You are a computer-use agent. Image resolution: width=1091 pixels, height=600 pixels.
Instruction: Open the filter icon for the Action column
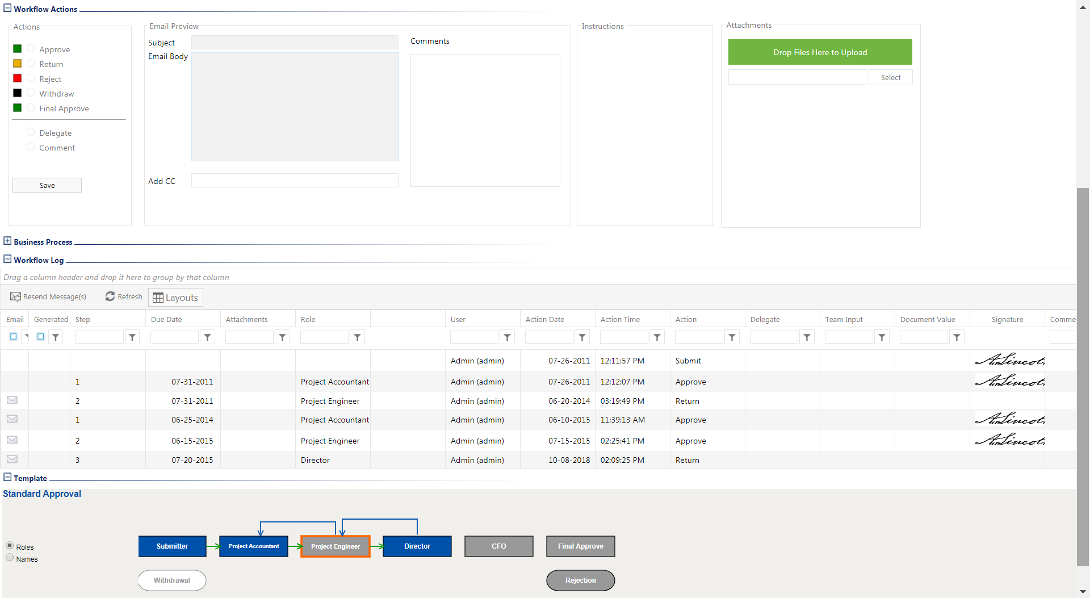click(x=732, y=338)
